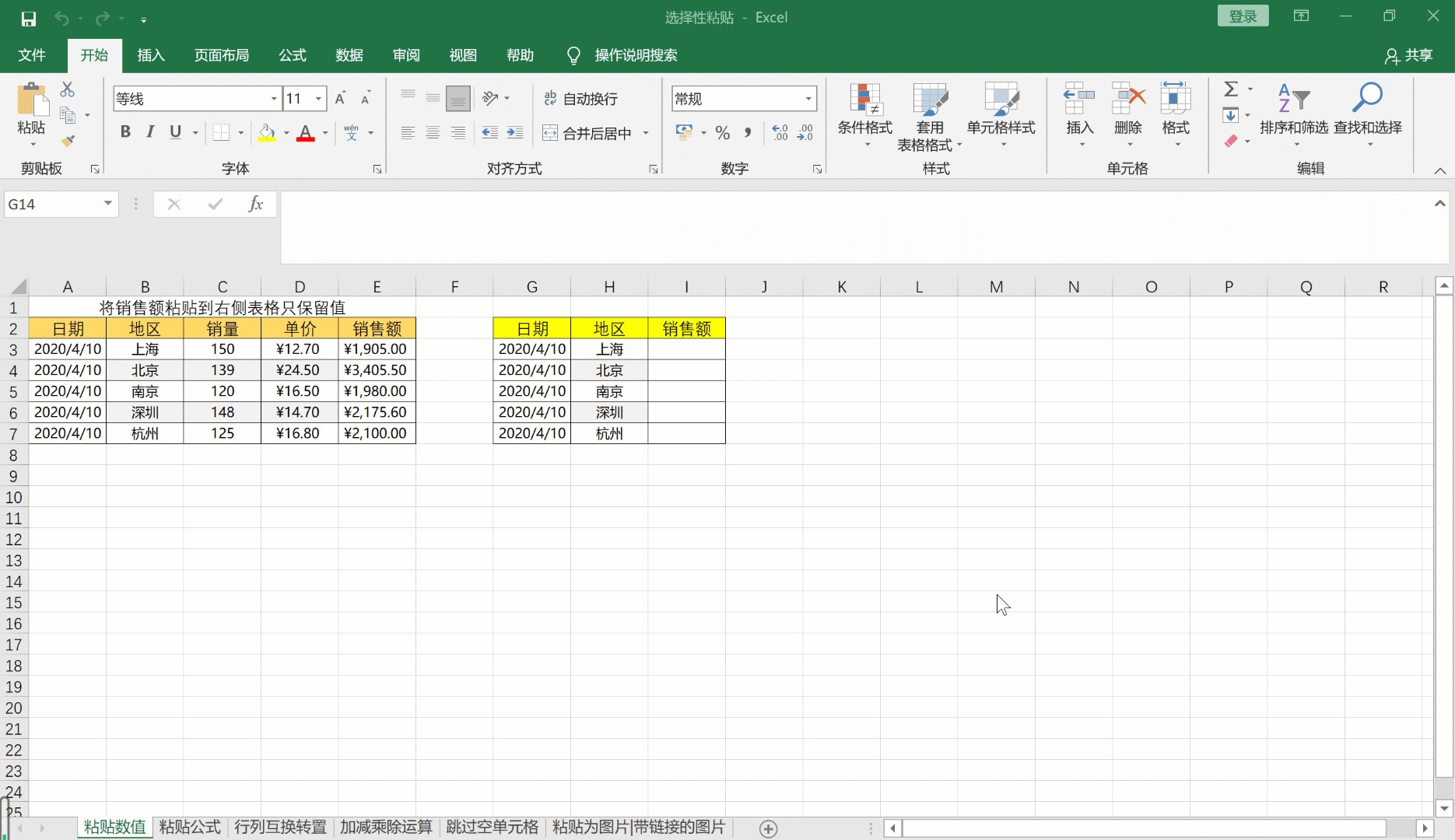Click increase indent icon

pos(515,133)
